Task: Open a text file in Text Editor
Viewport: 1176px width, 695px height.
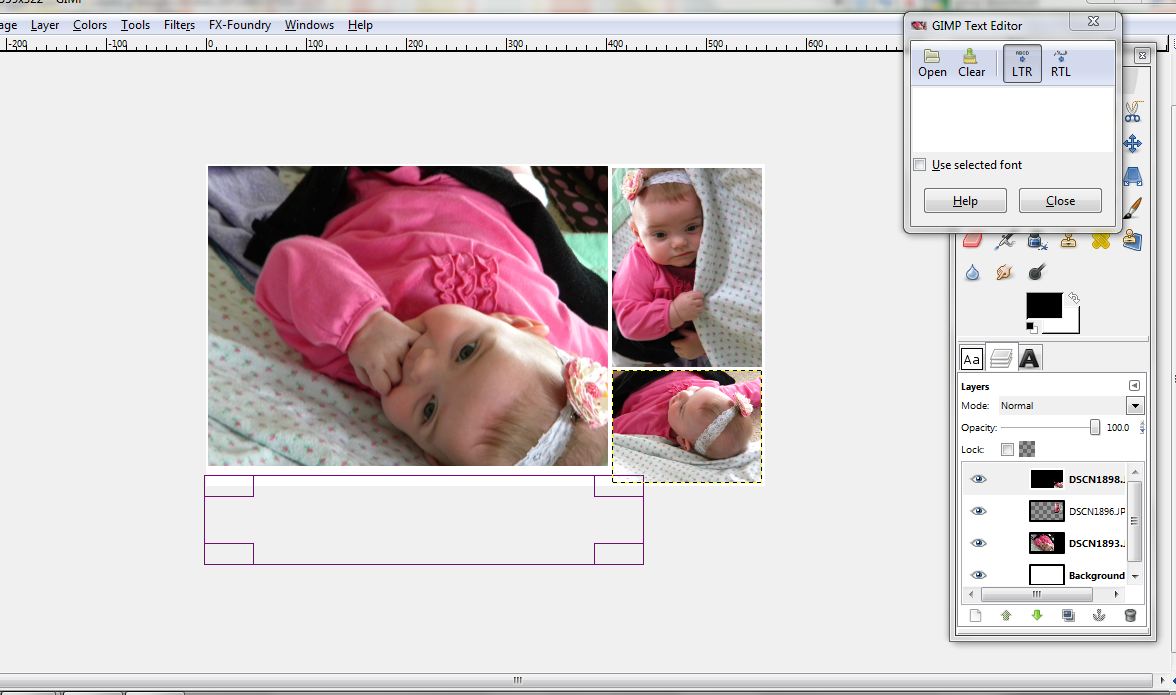Action: coord(932,64)
